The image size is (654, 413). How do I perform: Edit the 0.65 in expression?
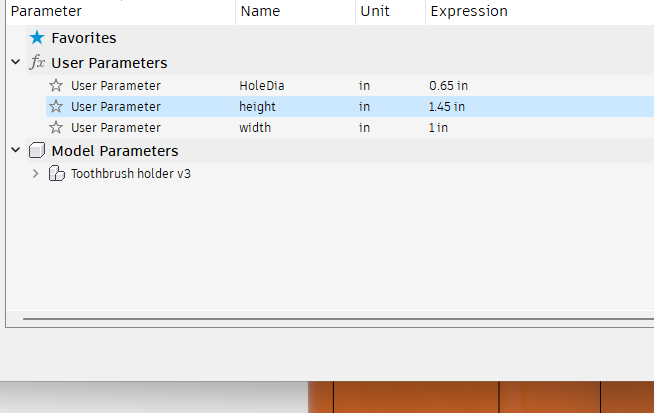click(x=448, y=86)
